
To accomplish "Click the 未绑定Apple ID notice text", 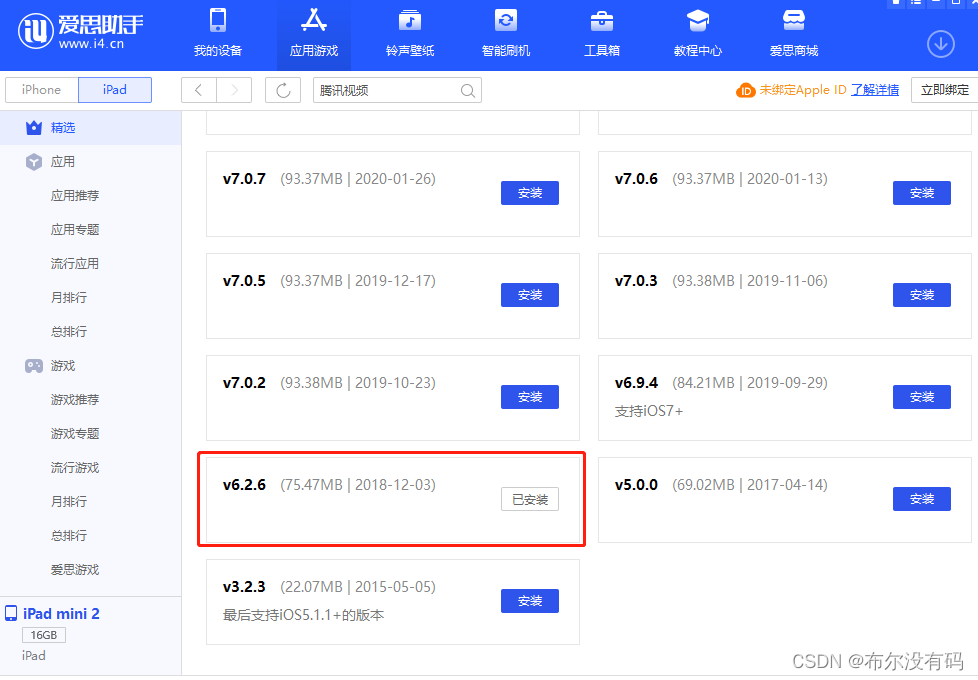I will click(x=803, y=90).
